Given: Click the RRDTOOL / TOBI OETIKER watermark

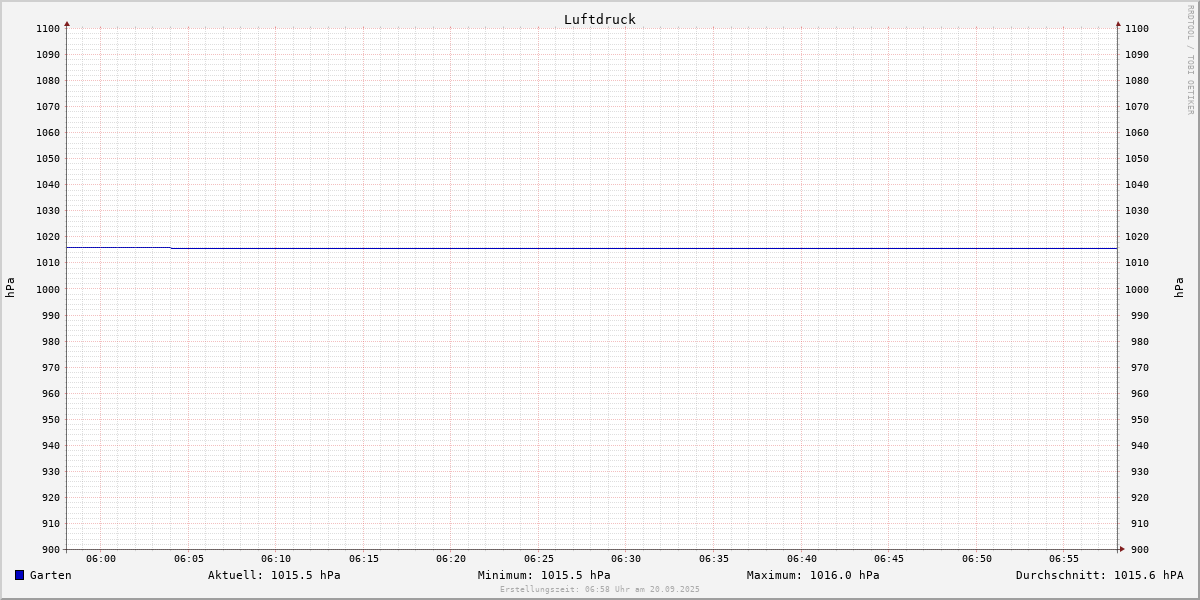Looking at the screenshot, I should [x=1190, y=60].
